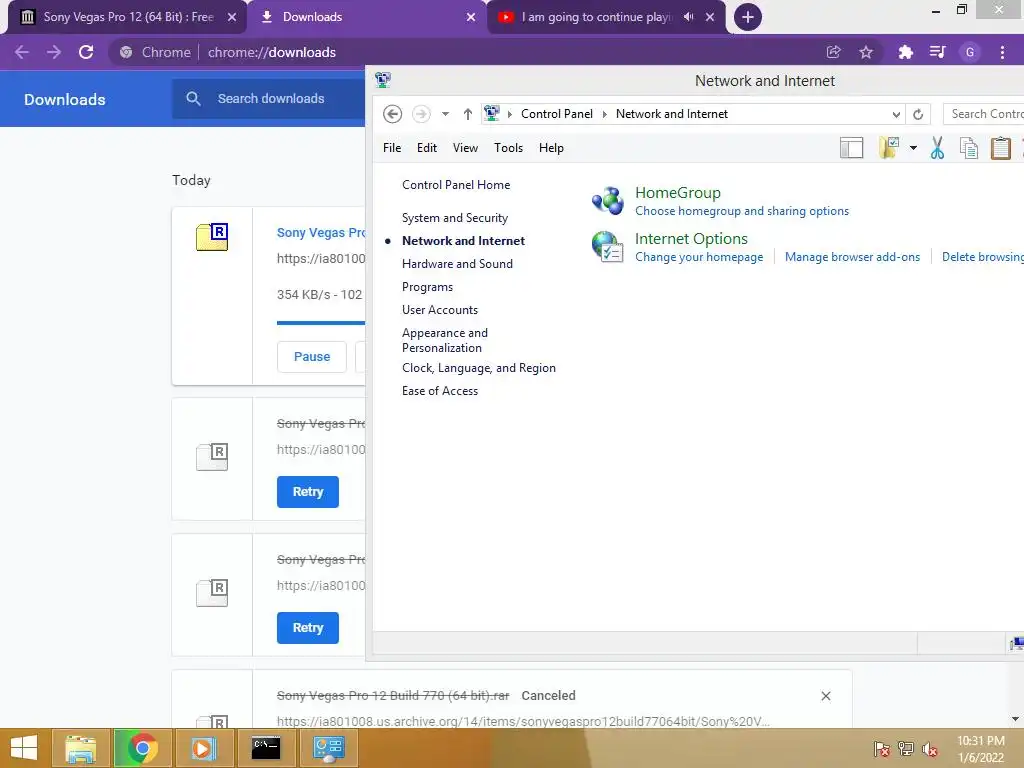Click Control Panel in breadcrumb path
The width and height of the screenshot is (1024, 768).
coord(556,114)
